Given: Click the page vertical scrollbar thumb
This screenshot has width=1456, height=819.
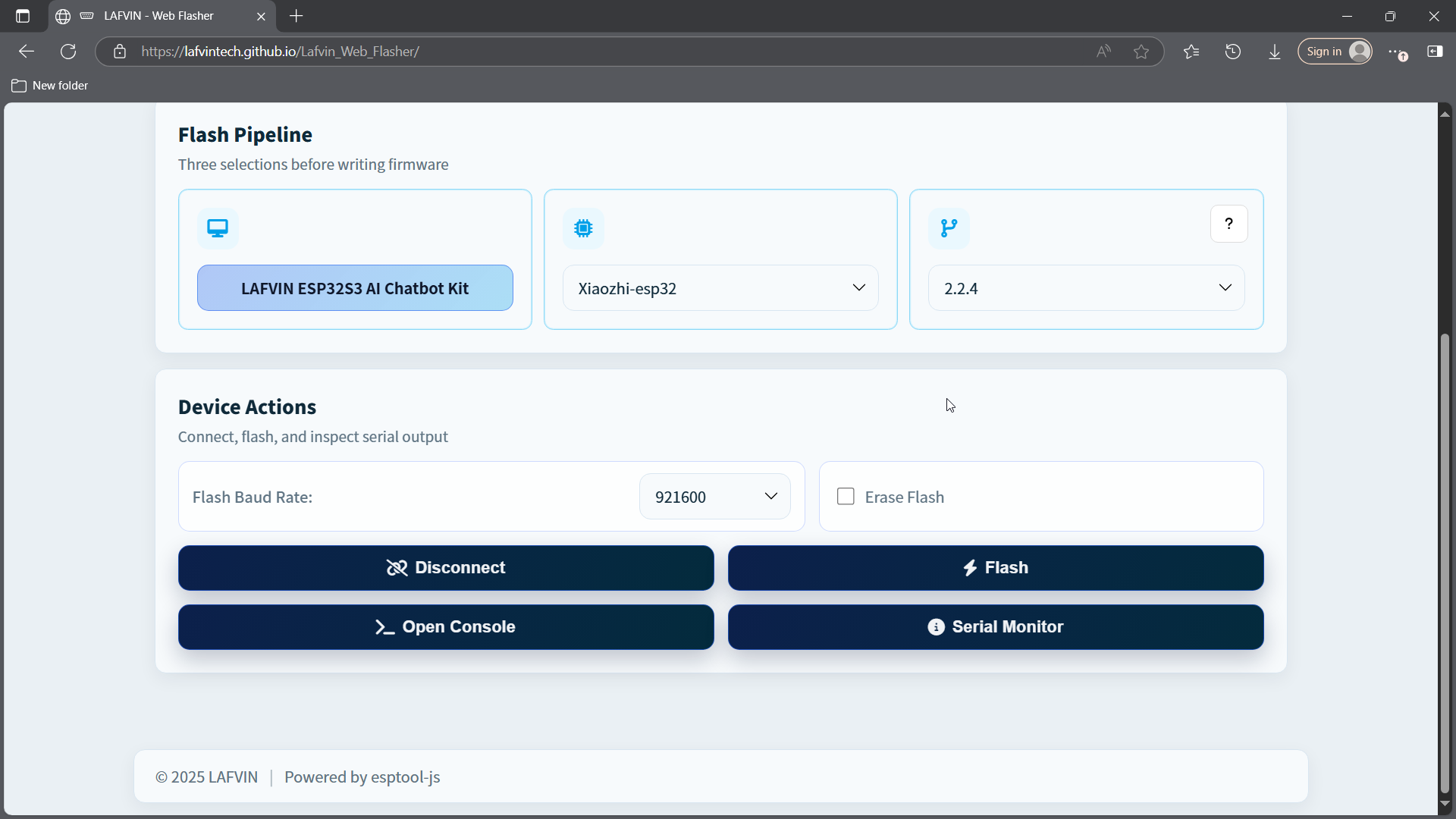Looking at the screenshot, I should click(x=1445, y=563).
